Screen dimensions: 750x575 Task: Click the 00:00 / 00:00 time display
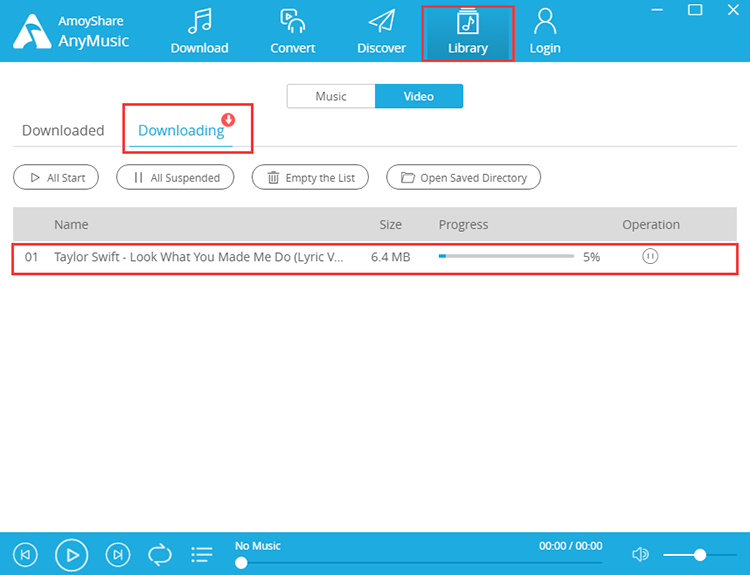[570, 546]
